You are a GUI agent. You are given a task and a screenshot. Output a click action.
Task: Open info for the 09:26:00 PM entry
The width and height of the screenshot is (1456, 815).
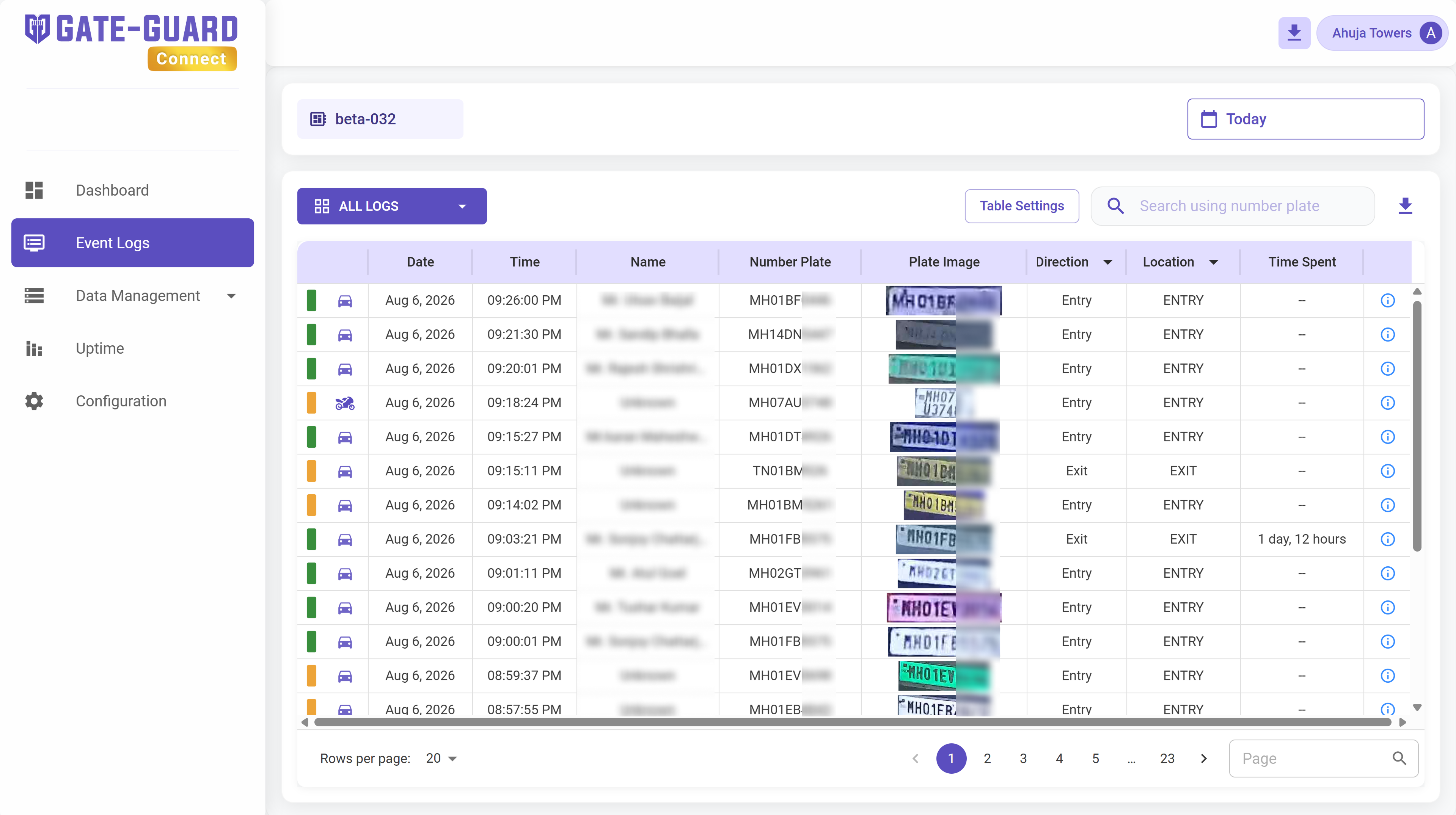click(x=1388, y=301)
